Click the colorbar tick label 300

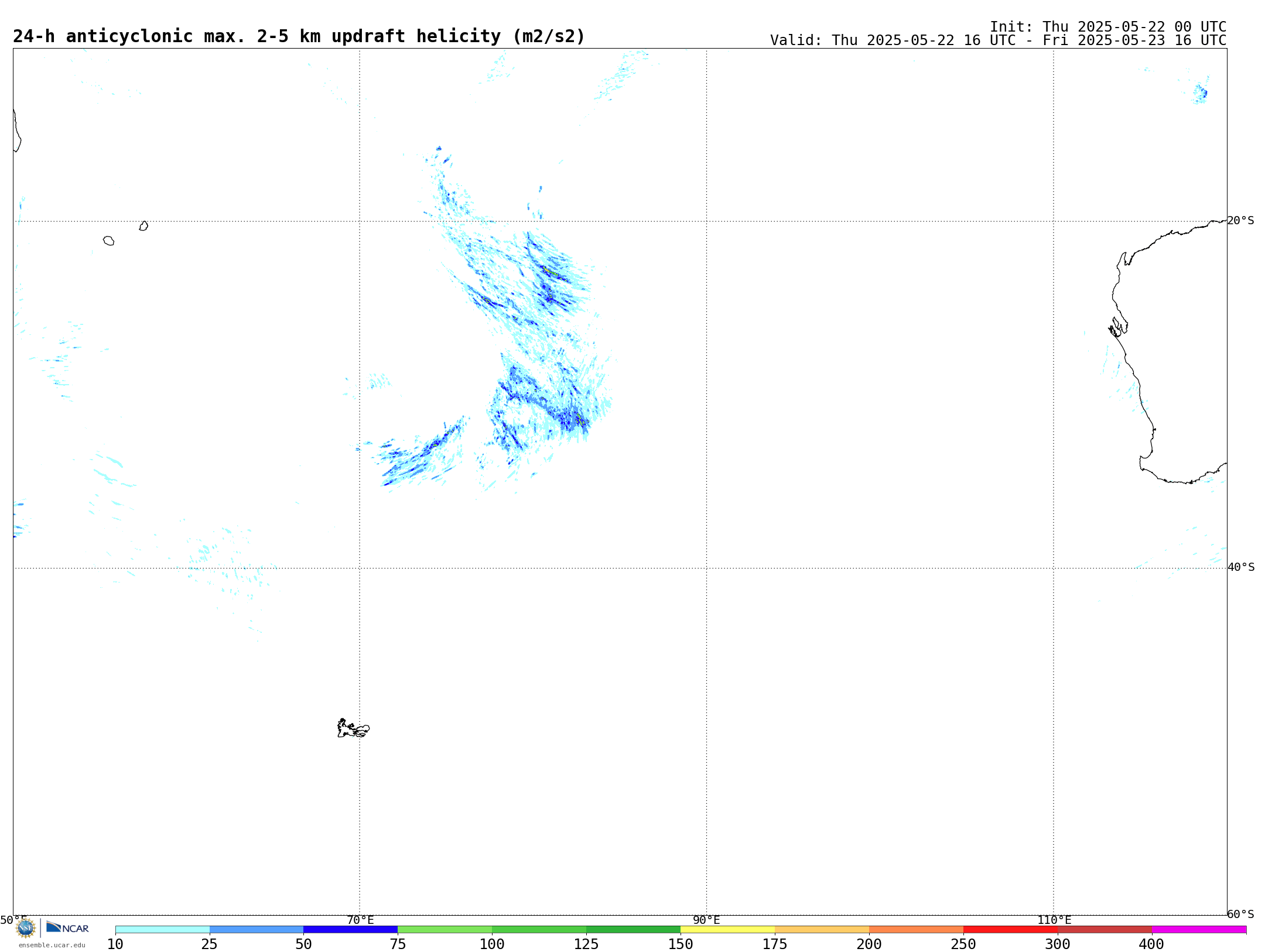tap(1058, 944)
